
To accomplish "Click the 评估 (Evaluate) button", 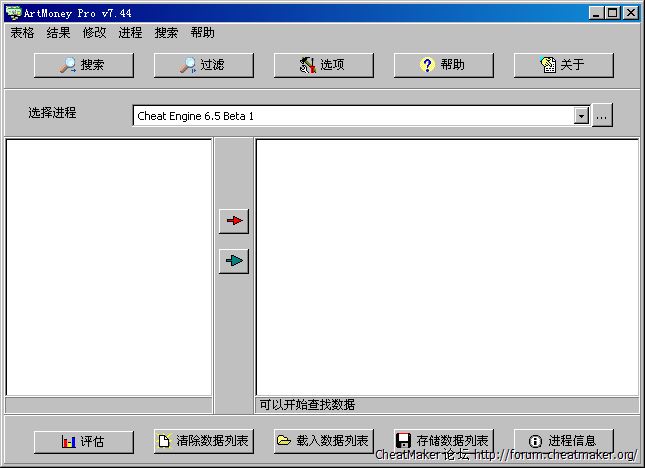I will 83,441.
